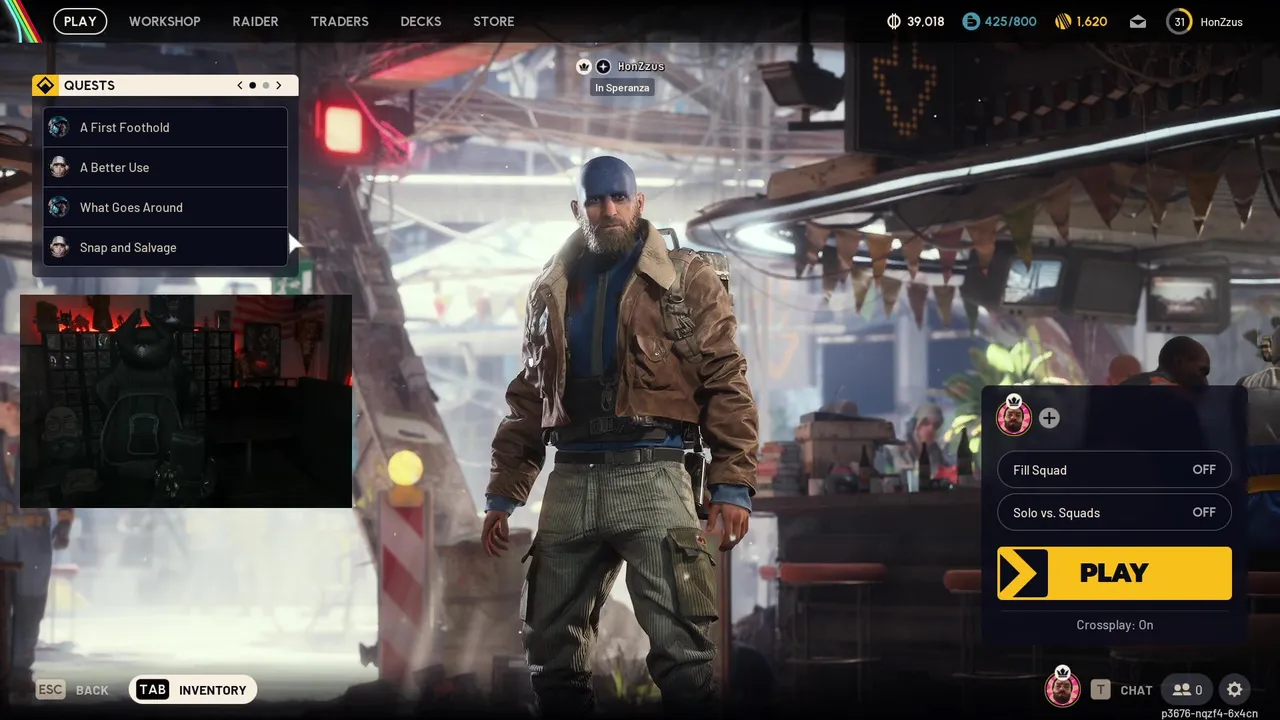Open the quest A First Foothold
The height and width of the screenshot is (720, 1280).
[165, 127]
